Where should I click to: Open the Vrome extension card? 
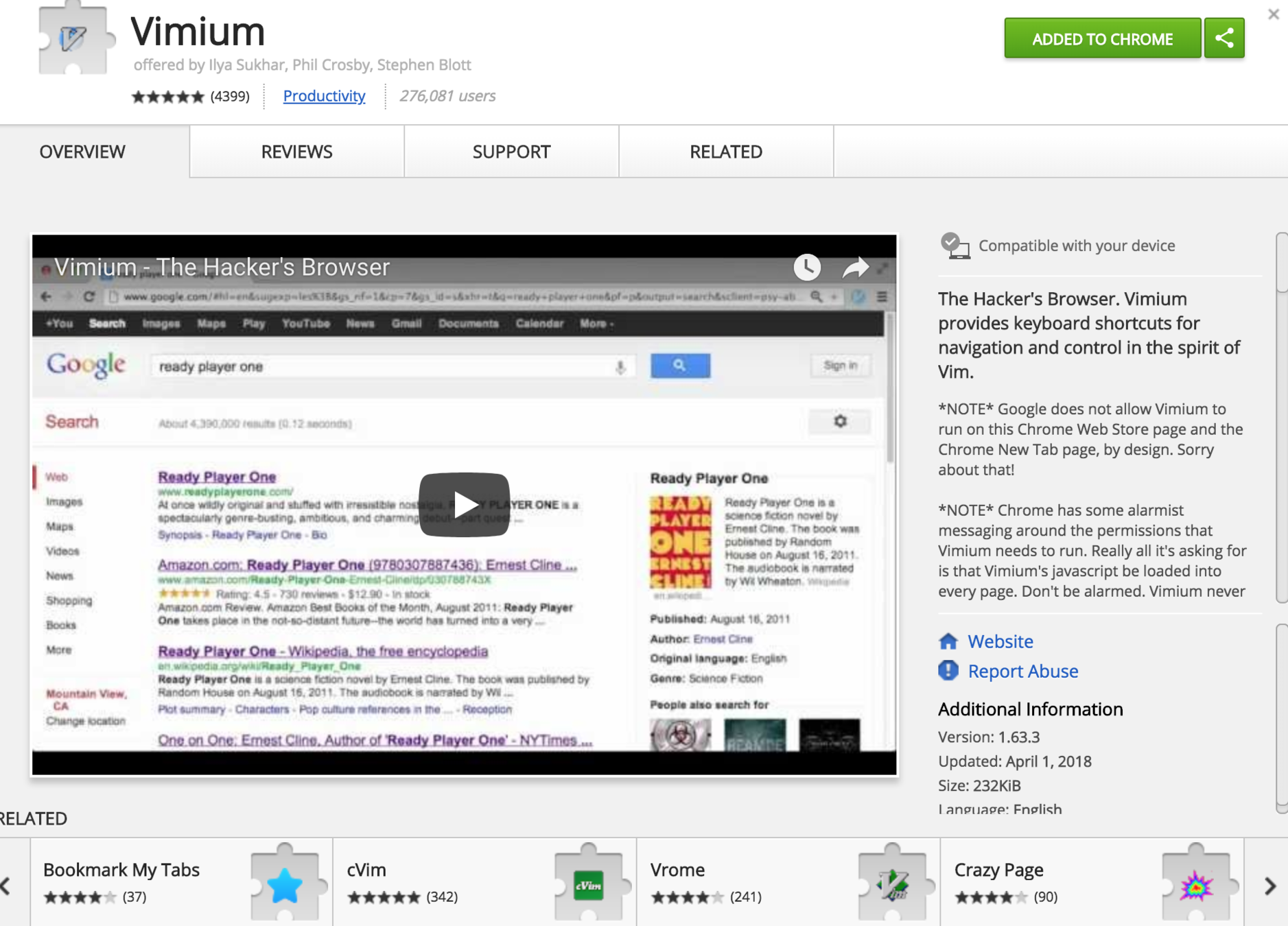tap(788, 882)
